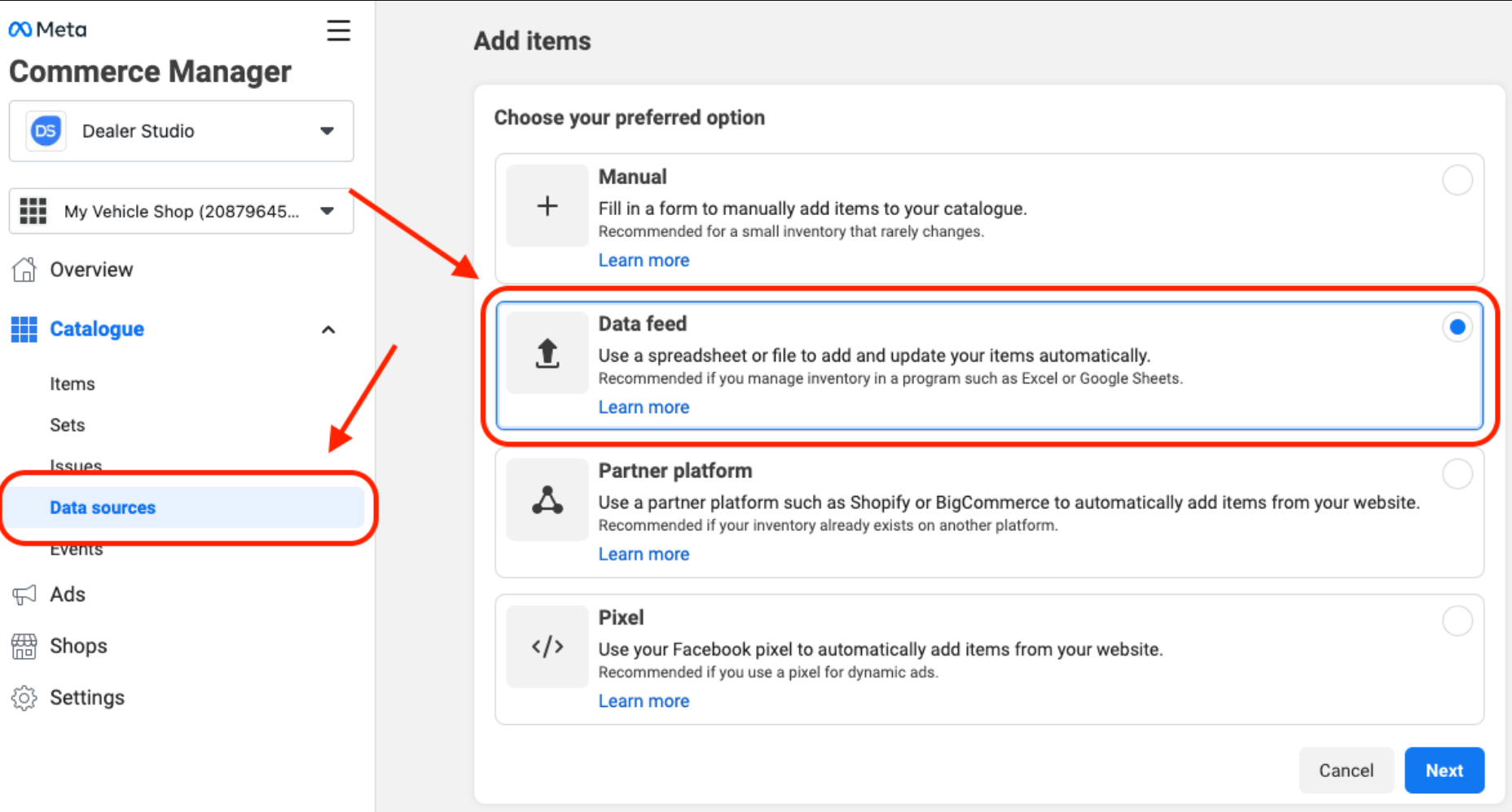This screenshot has width=1512, height=812.
Task: Click the catalogue grid icon beside My Vehicle Shop
Action: coord(33,211)
